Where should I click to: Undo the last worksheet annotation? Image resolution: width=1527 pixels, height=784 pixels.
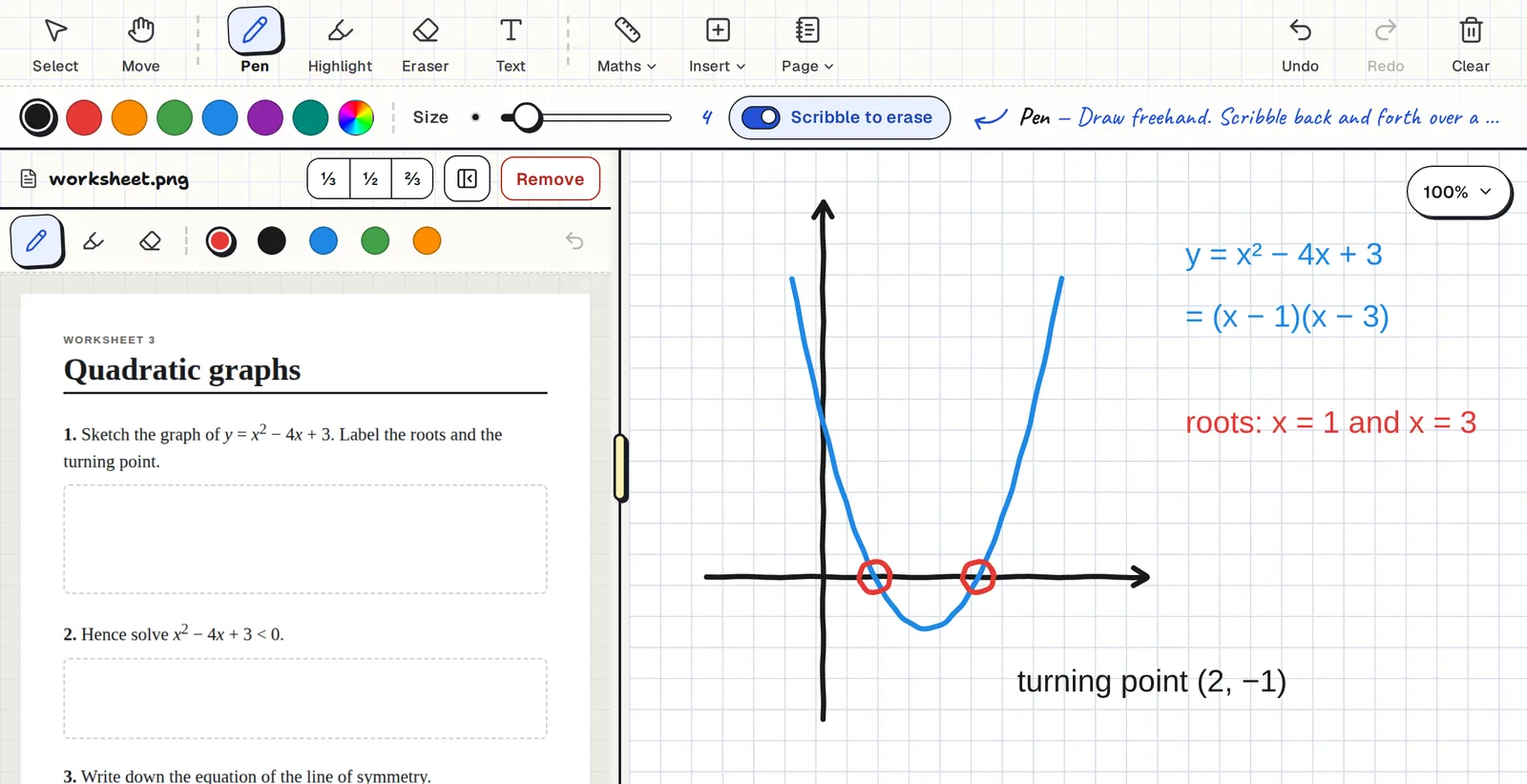point(575,241)
